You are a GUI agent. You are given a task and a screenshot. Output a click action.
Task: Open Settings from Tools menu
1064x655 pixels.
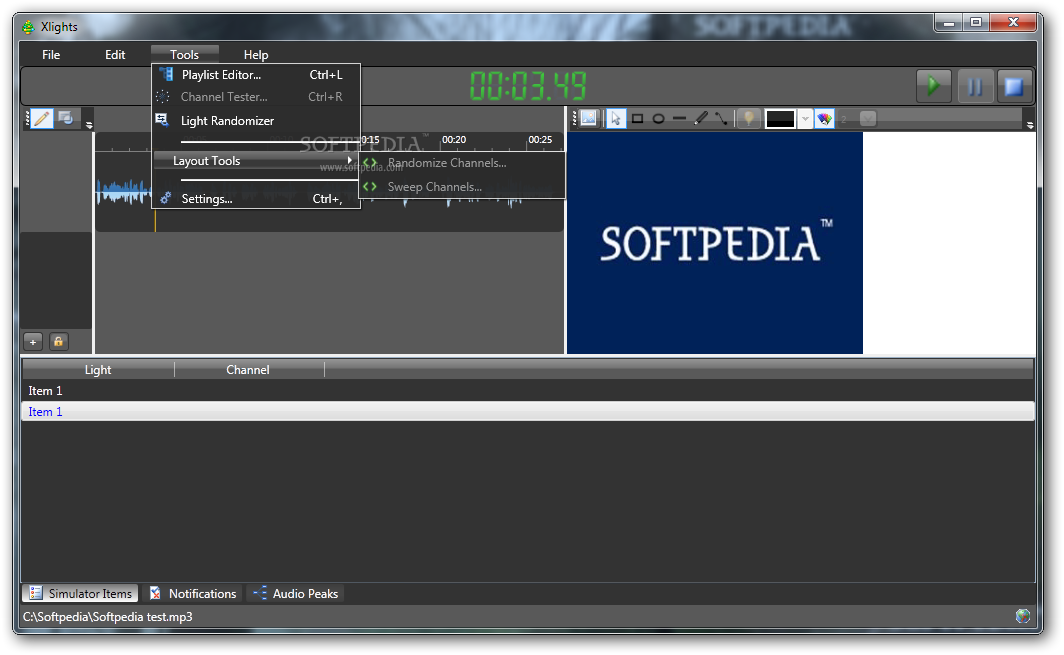(256, 199)
